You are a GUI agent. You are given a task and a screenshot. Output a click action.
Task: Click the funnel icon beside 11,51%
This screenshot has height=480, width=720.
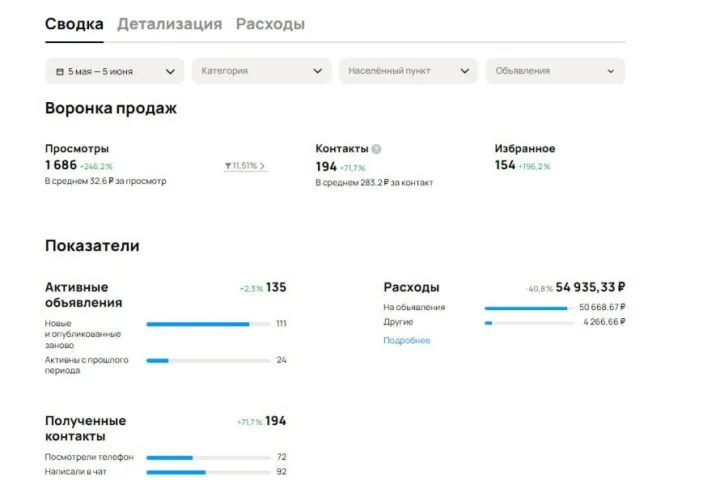pyautogui.click(x=228, y=166)
